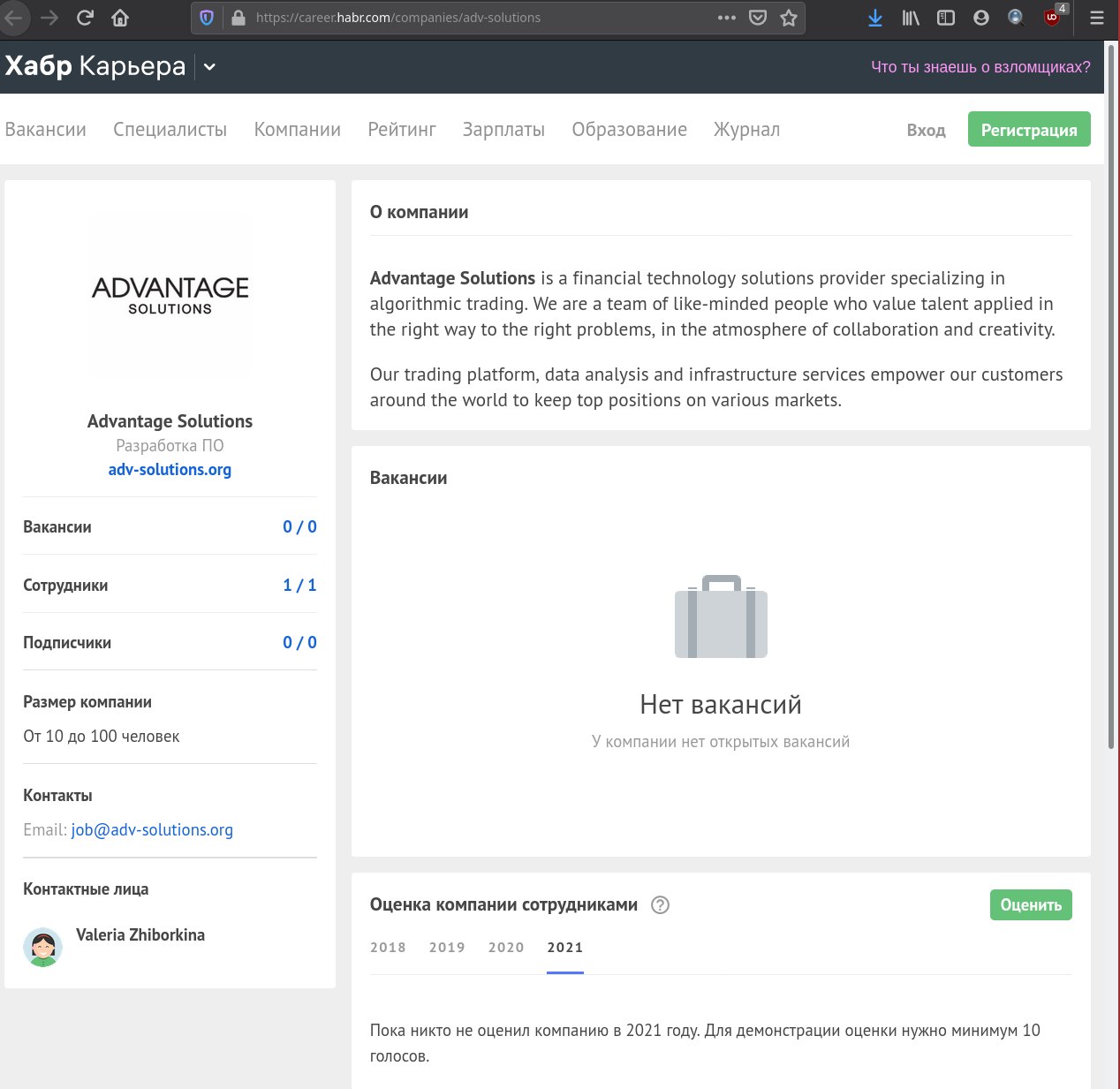
Task: Bookmark this page with the star icon
Action: (789, 18)
